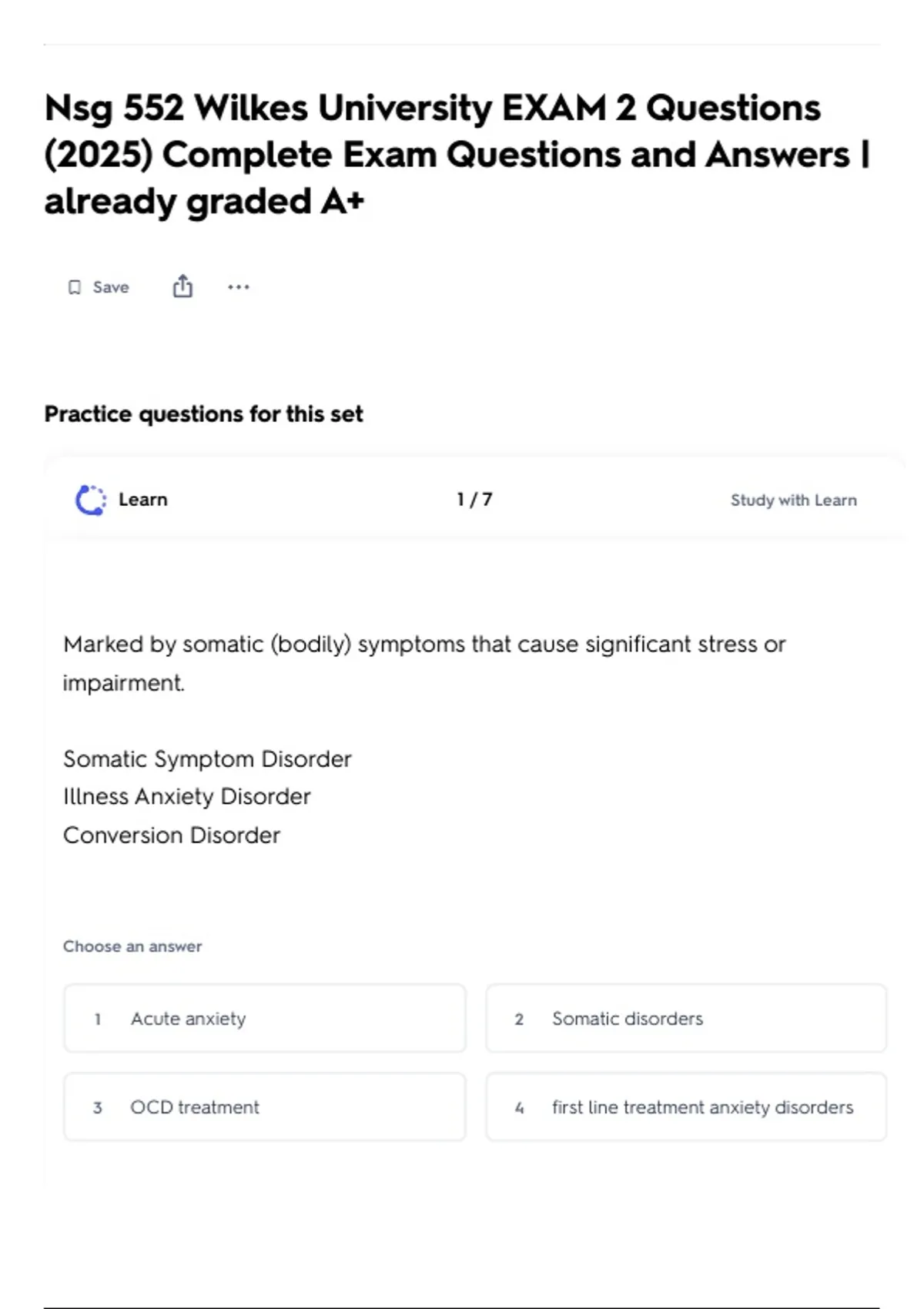Click the Save bookmark icon
Viewport: 924px width, 1309px height.
pos(75,287)
